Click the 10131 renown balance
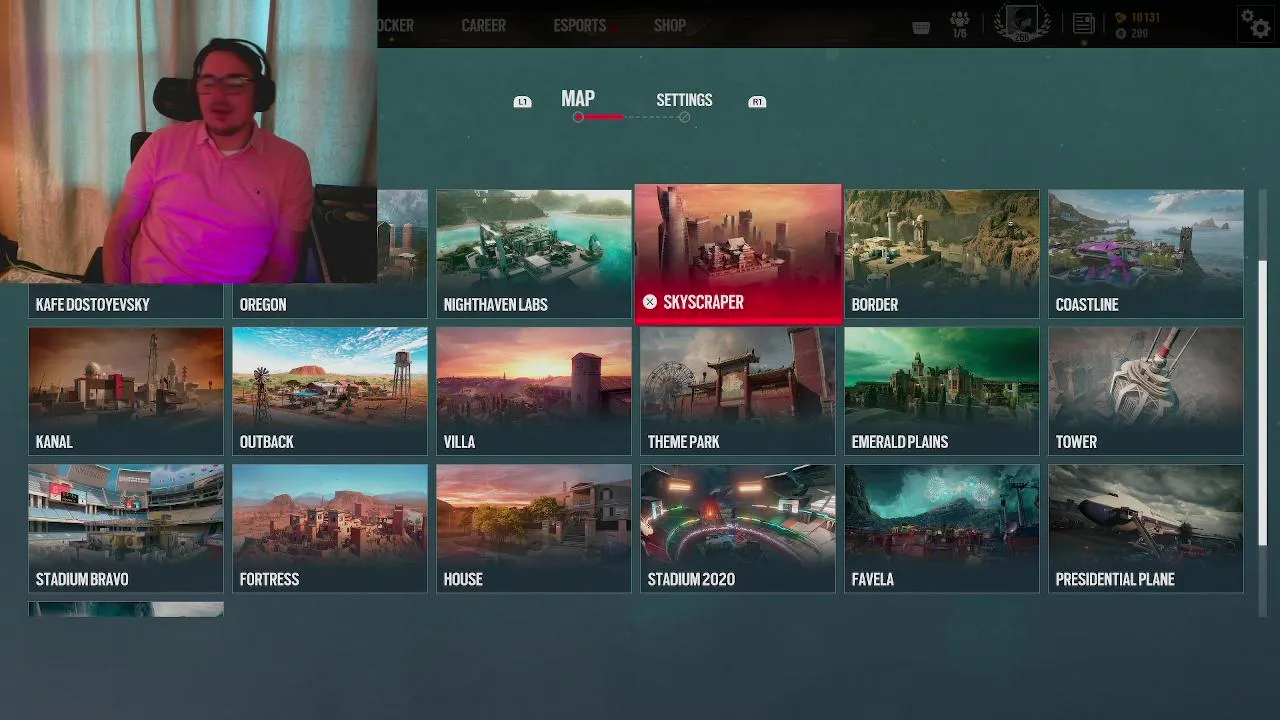The height and width of the screenshot is (720, 1280). tap(1145, 18)
